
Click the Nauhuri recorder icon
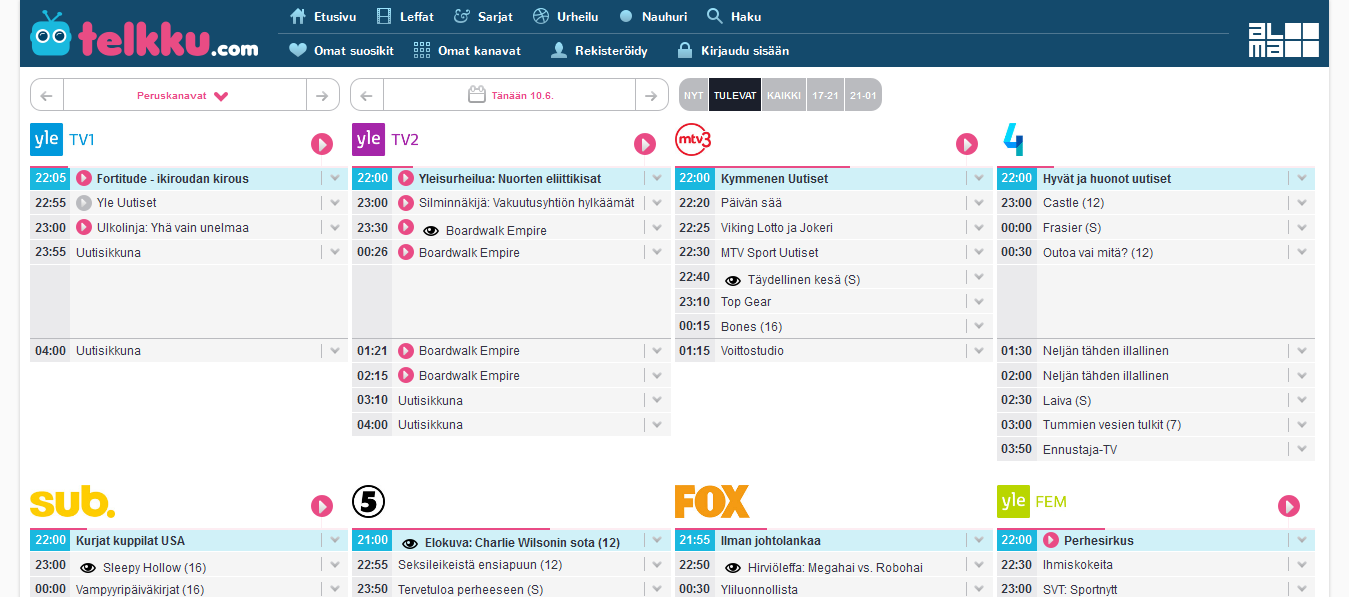[x=625, y=16]
